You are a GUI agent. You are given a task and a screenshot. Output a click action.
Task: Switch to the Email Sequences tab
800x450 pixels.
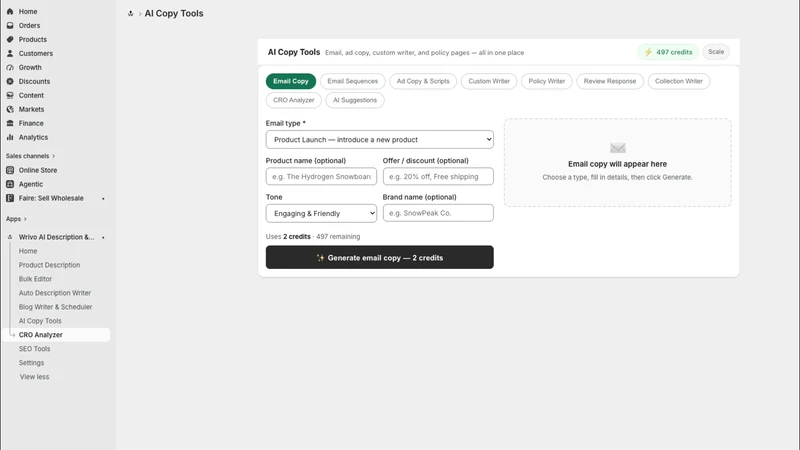(x=353, y=81)
